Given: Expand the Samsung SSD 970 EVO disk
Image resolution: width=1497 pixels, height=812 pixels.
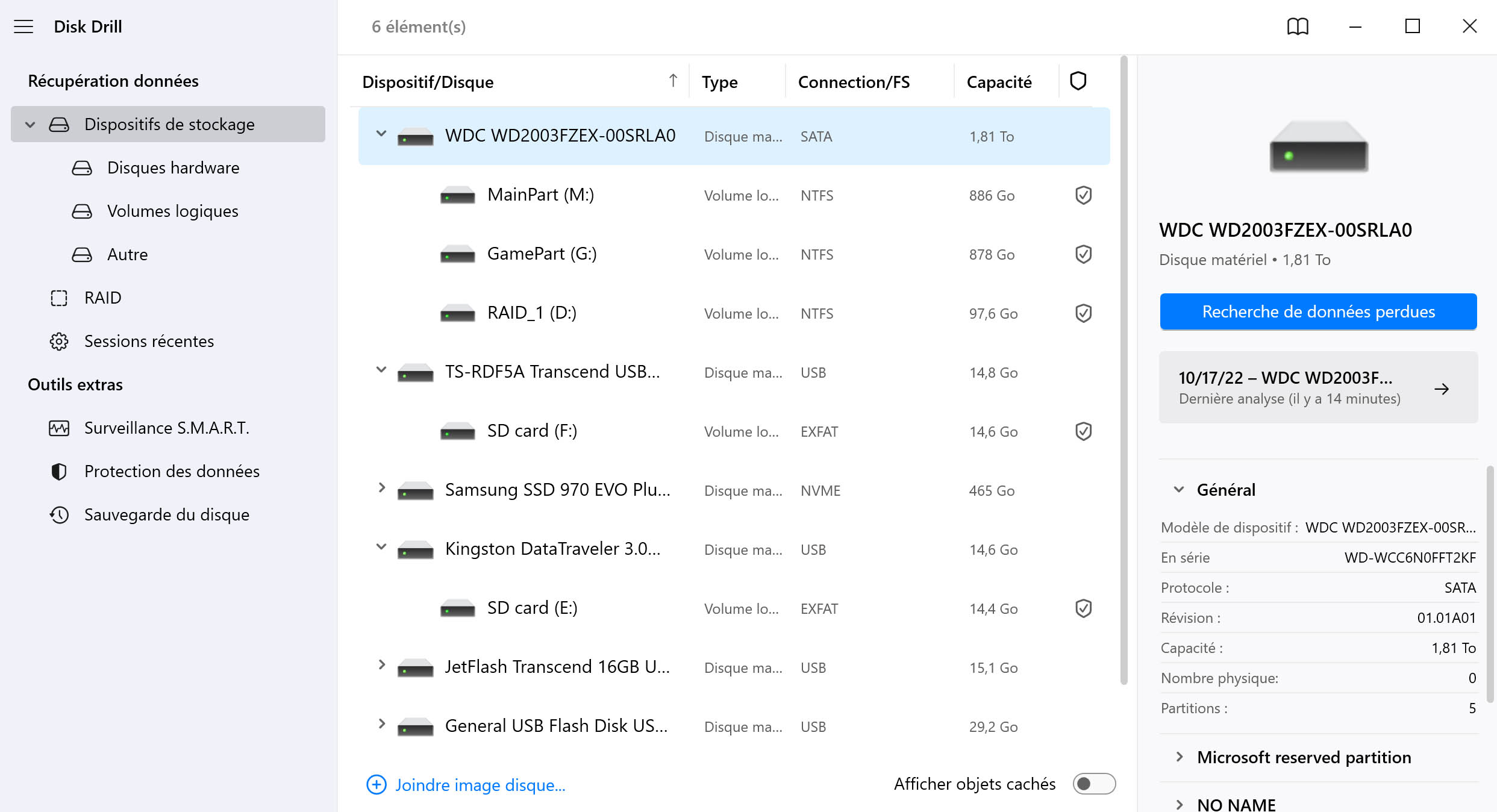Looking at the screenshot, I should [381, 488].
